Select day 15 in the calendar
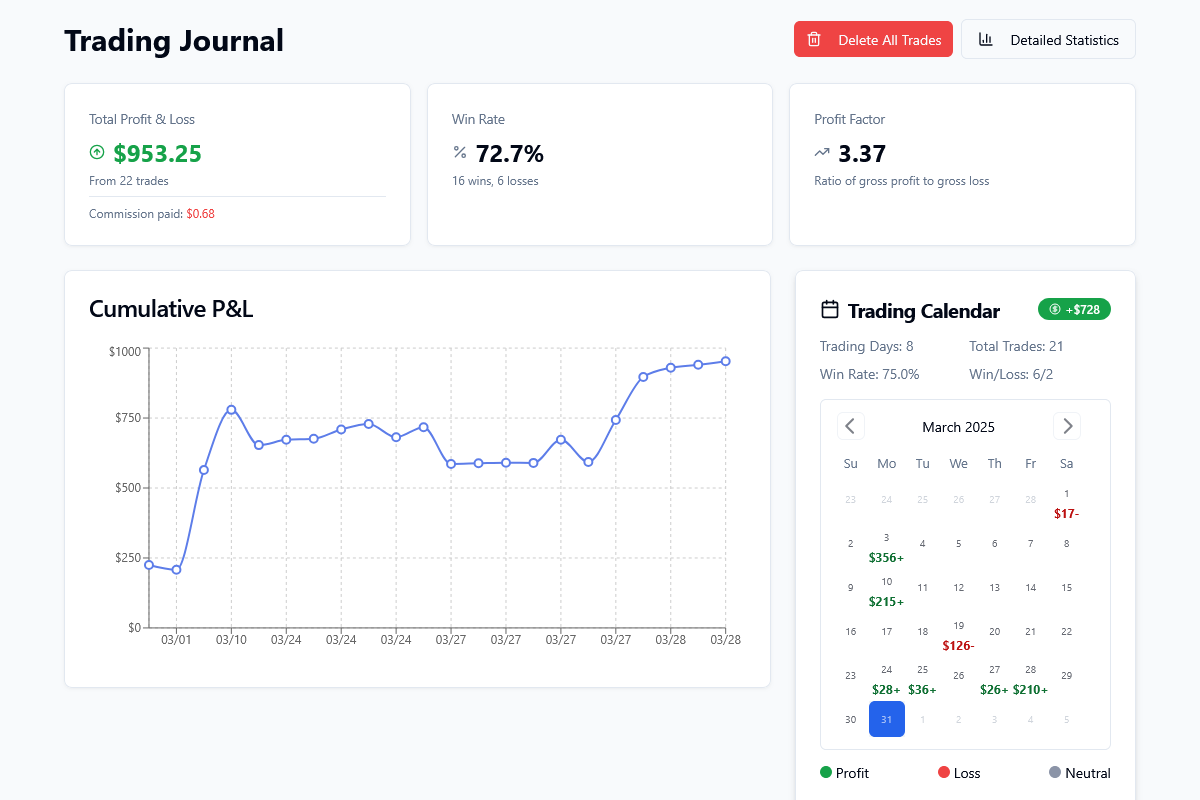This screenshot has width=1200, height=800. [x=1067, y=588]
